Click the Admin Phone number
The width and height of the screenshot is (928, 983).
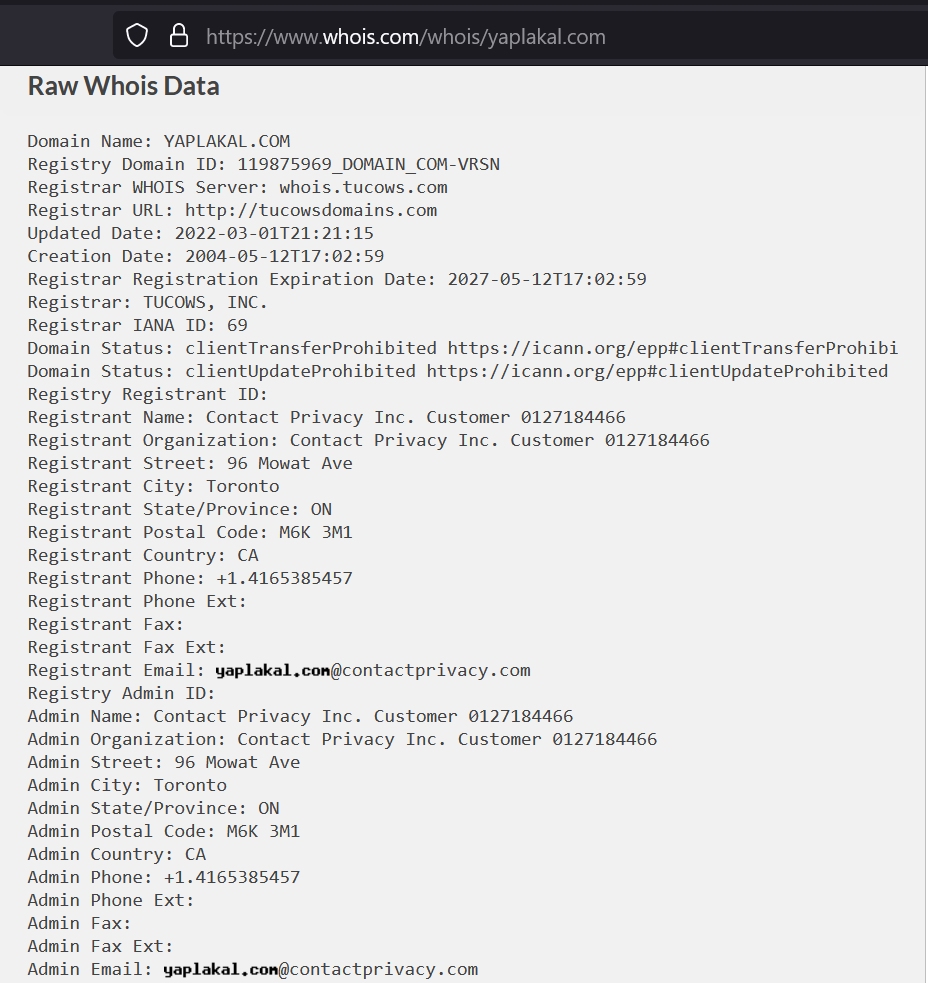coord(232,877)
